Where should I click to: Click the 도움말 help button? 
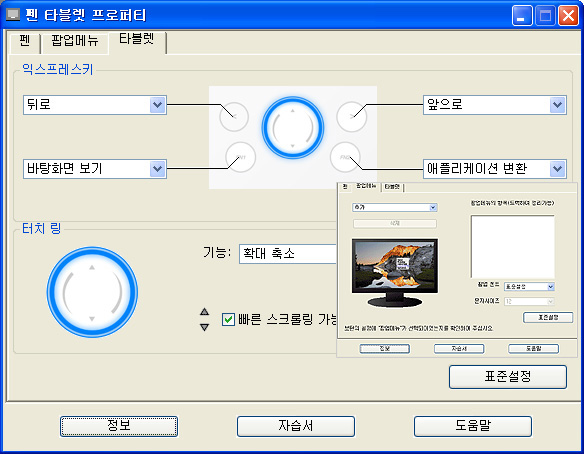pos(473,426)
